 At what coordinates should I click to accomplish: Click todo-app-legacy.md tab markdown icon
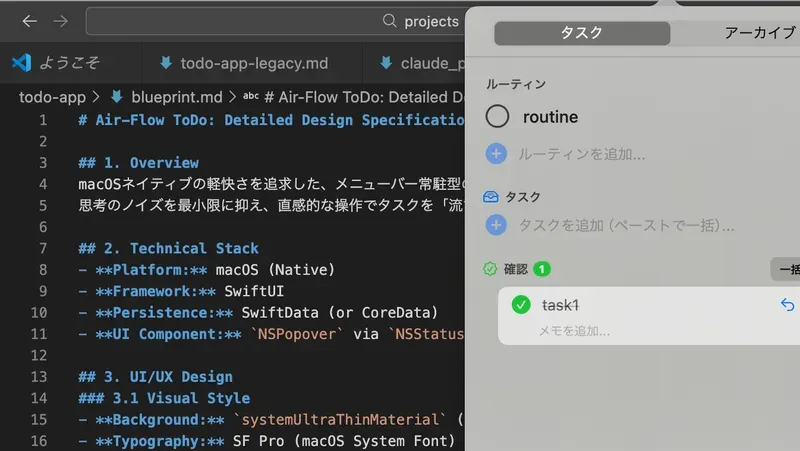(165, 63)
